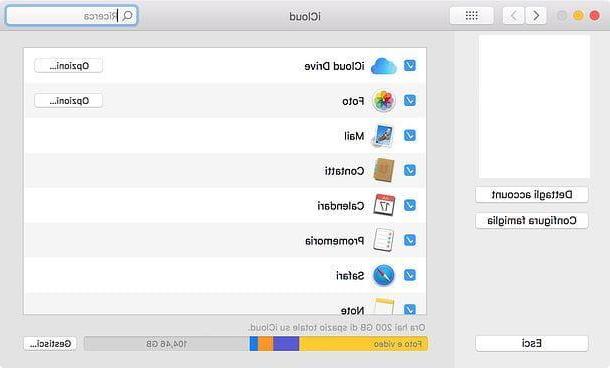Toggle the Calendari checkbox
610x368 pixels.
click(x=410, y=205)
